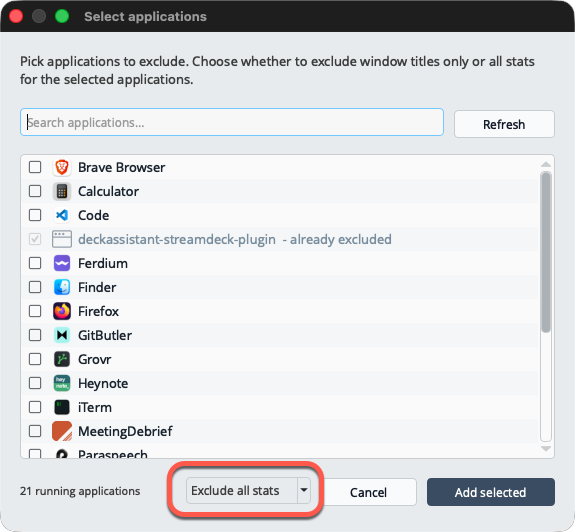Check the Grovr checkbox
The width and height of the screenshot is (575, 532).
(x=35, y=359)
